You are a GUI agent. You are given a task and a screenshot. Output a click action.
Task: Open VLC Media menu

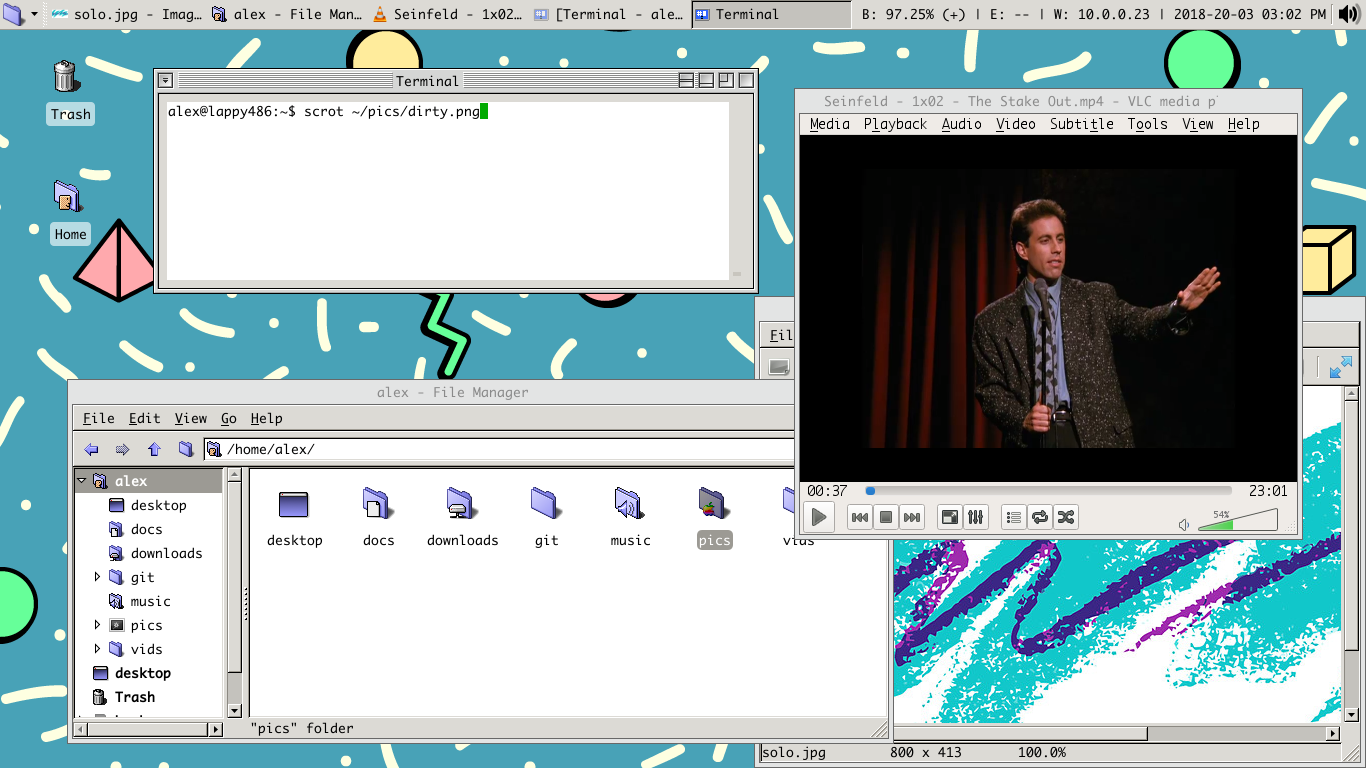829,124
